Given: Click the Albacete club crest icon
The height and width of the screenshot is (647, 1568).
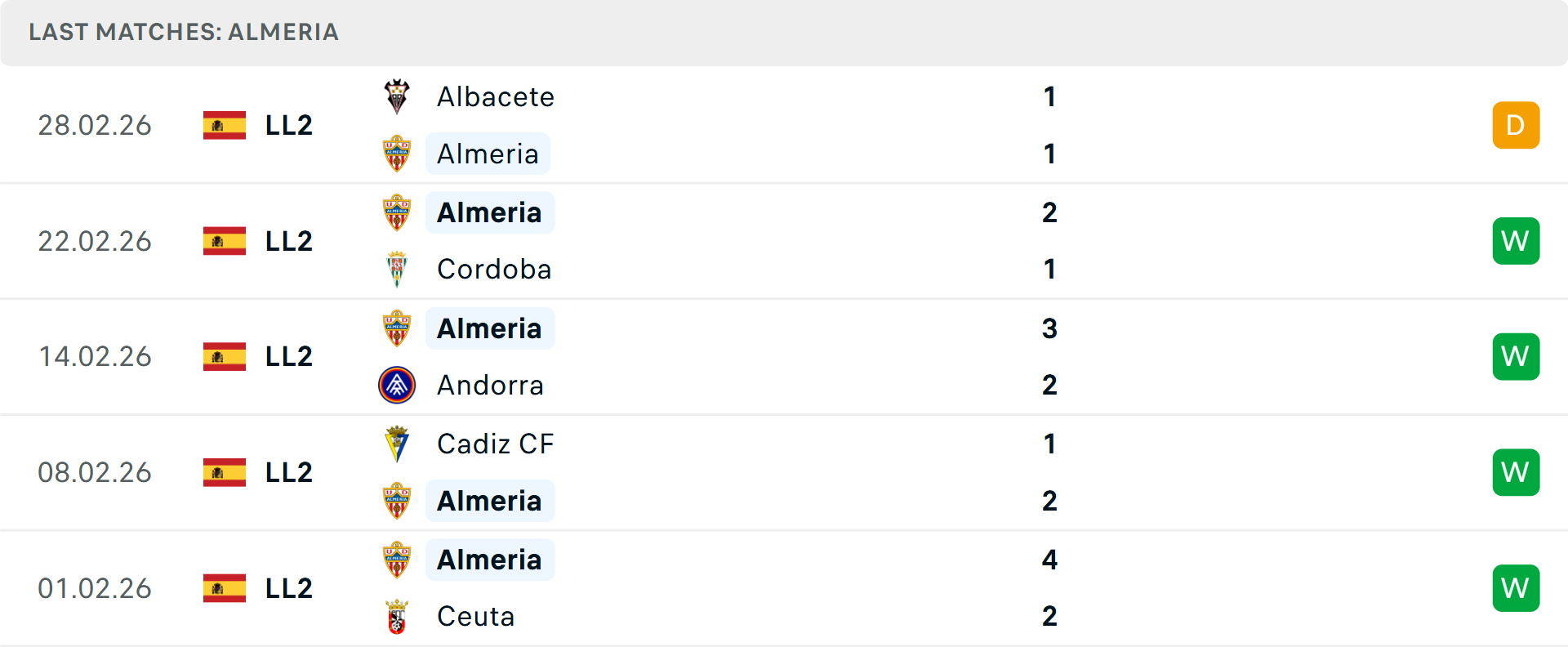Looking at the screenshot, I should 397,96.
